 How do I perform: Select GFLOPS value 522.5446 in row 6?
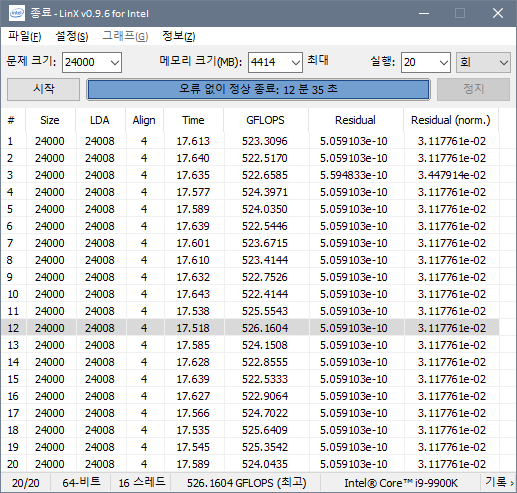click(x=265, y=226)
